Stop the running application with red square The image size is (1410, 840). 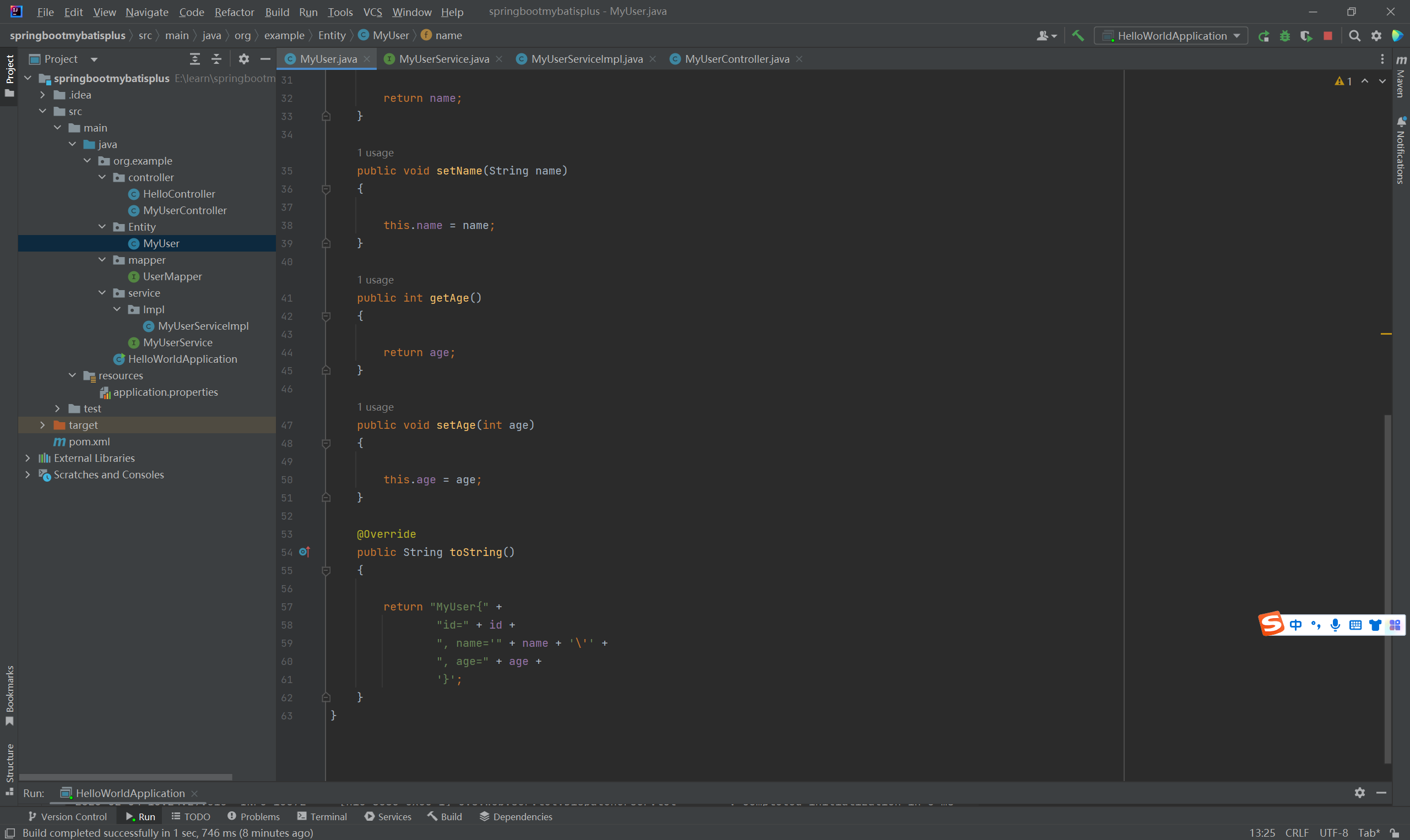tap(1328, 36)
